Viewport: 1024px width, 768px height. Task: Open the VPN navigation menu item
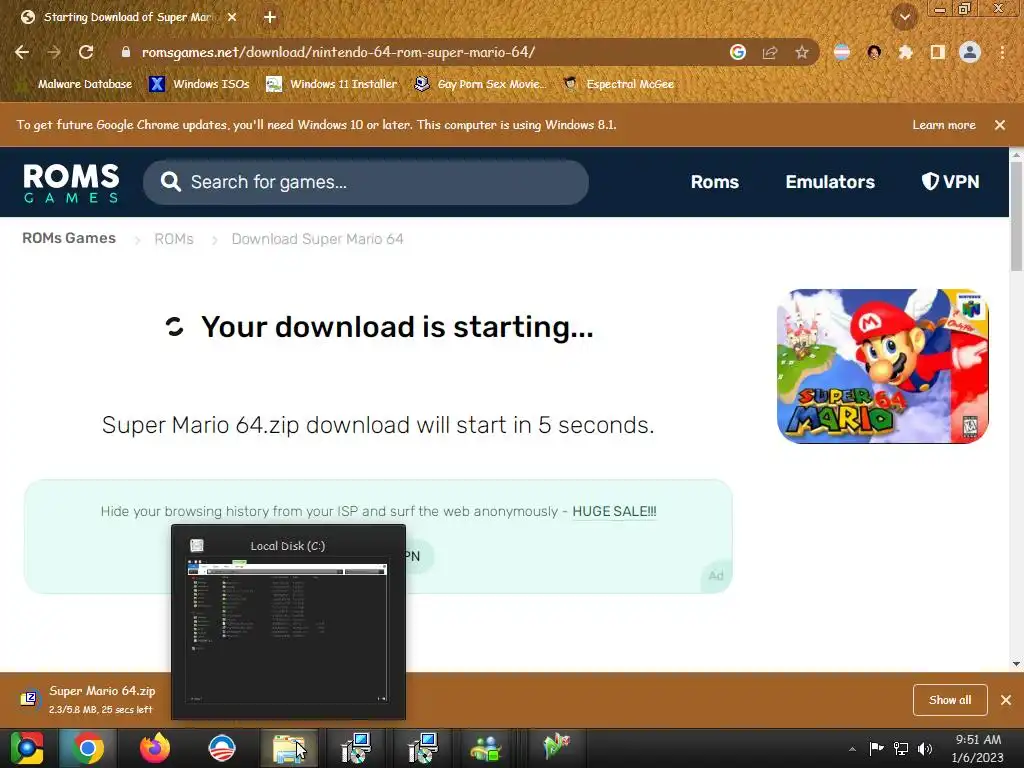950,182
